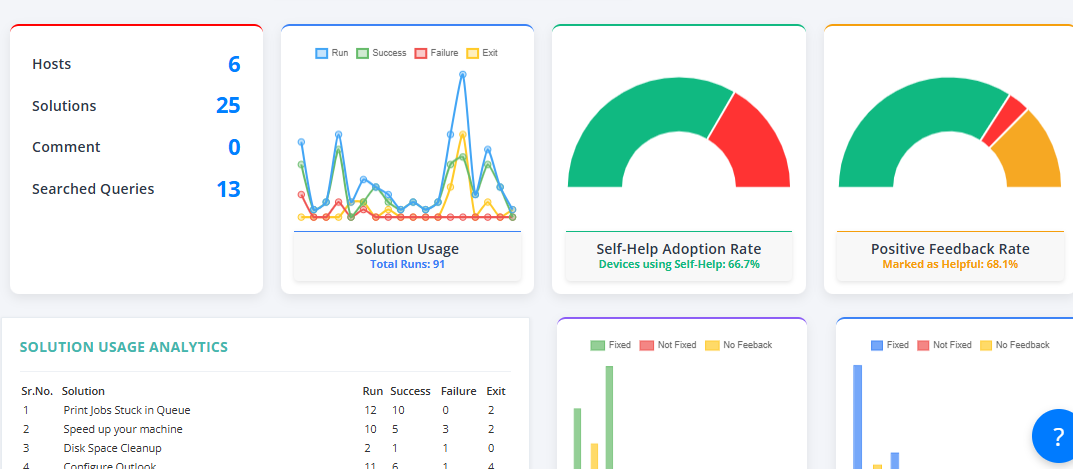
Task: Click the Searched Queries label
Action: (93, 189)
